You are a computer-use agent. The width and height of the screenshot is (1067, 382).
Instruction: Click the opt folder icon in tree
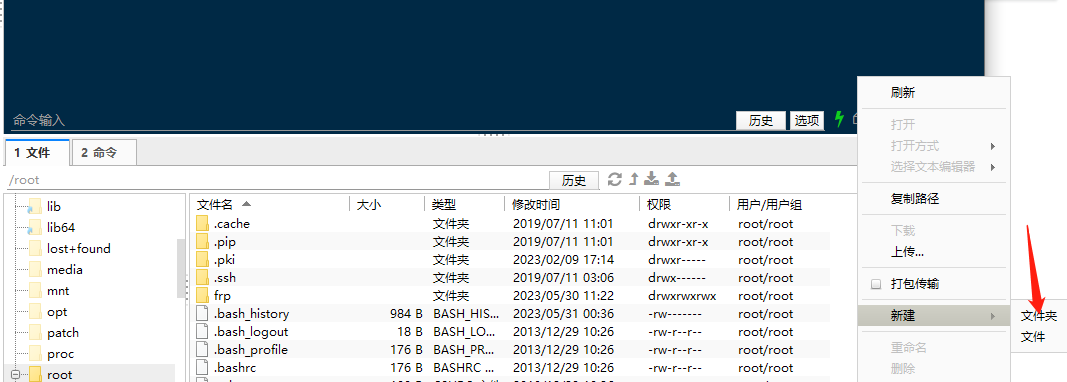(35, 312)
